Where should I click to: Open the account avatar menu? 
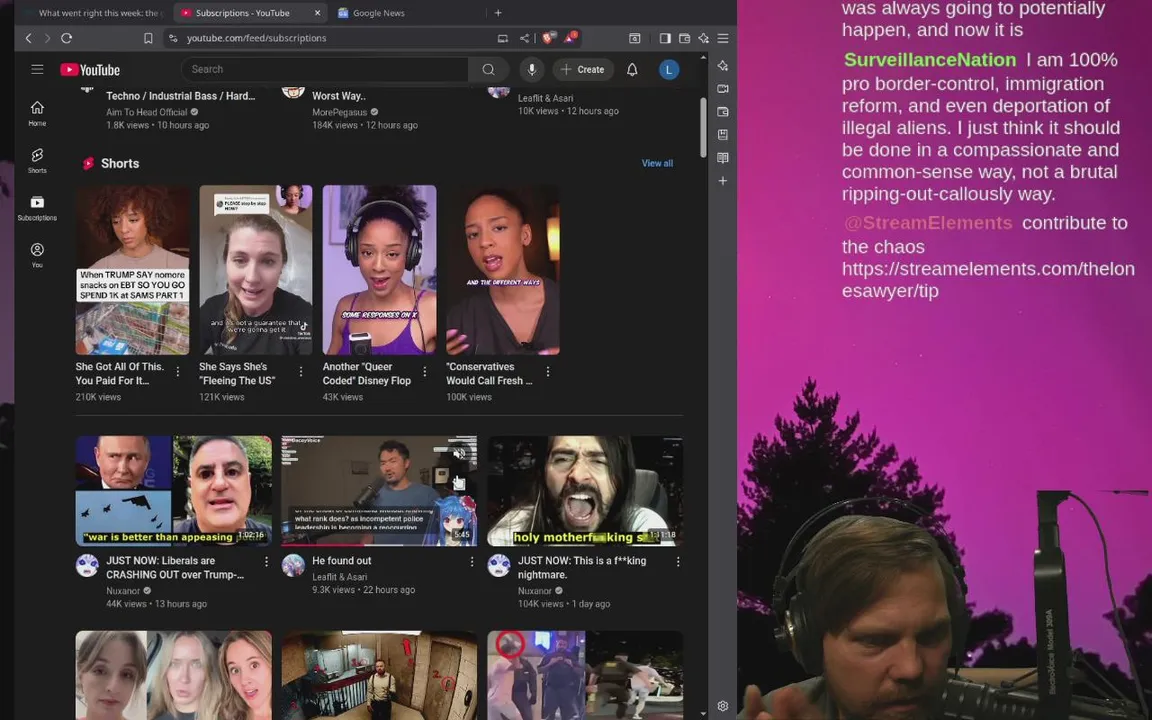[669, 70]
